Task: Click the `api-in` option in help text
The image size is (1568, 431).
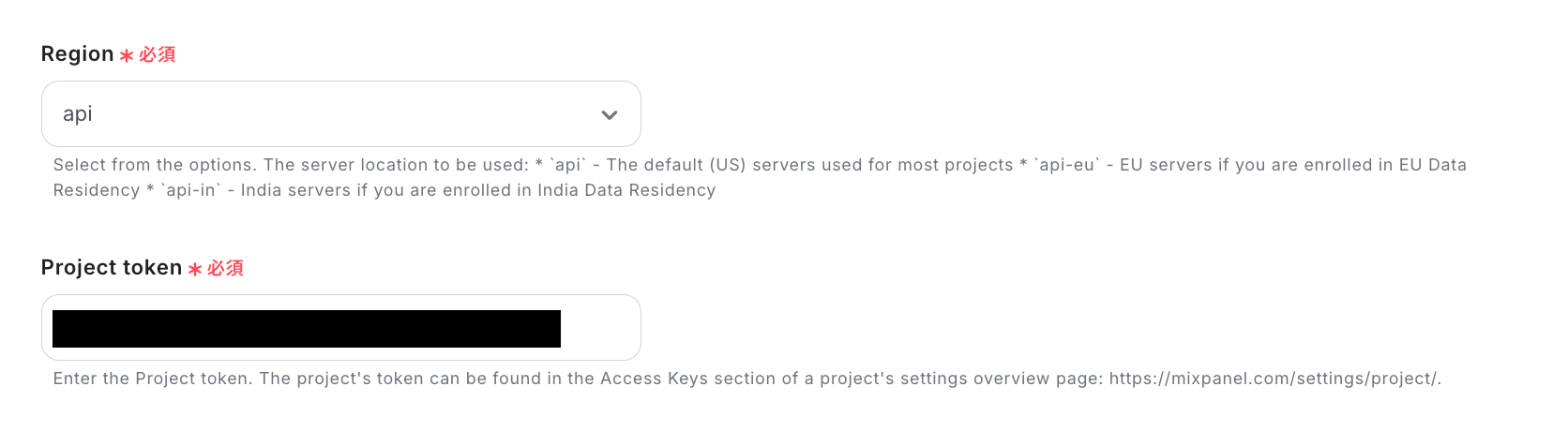Action: pos(192,190)
